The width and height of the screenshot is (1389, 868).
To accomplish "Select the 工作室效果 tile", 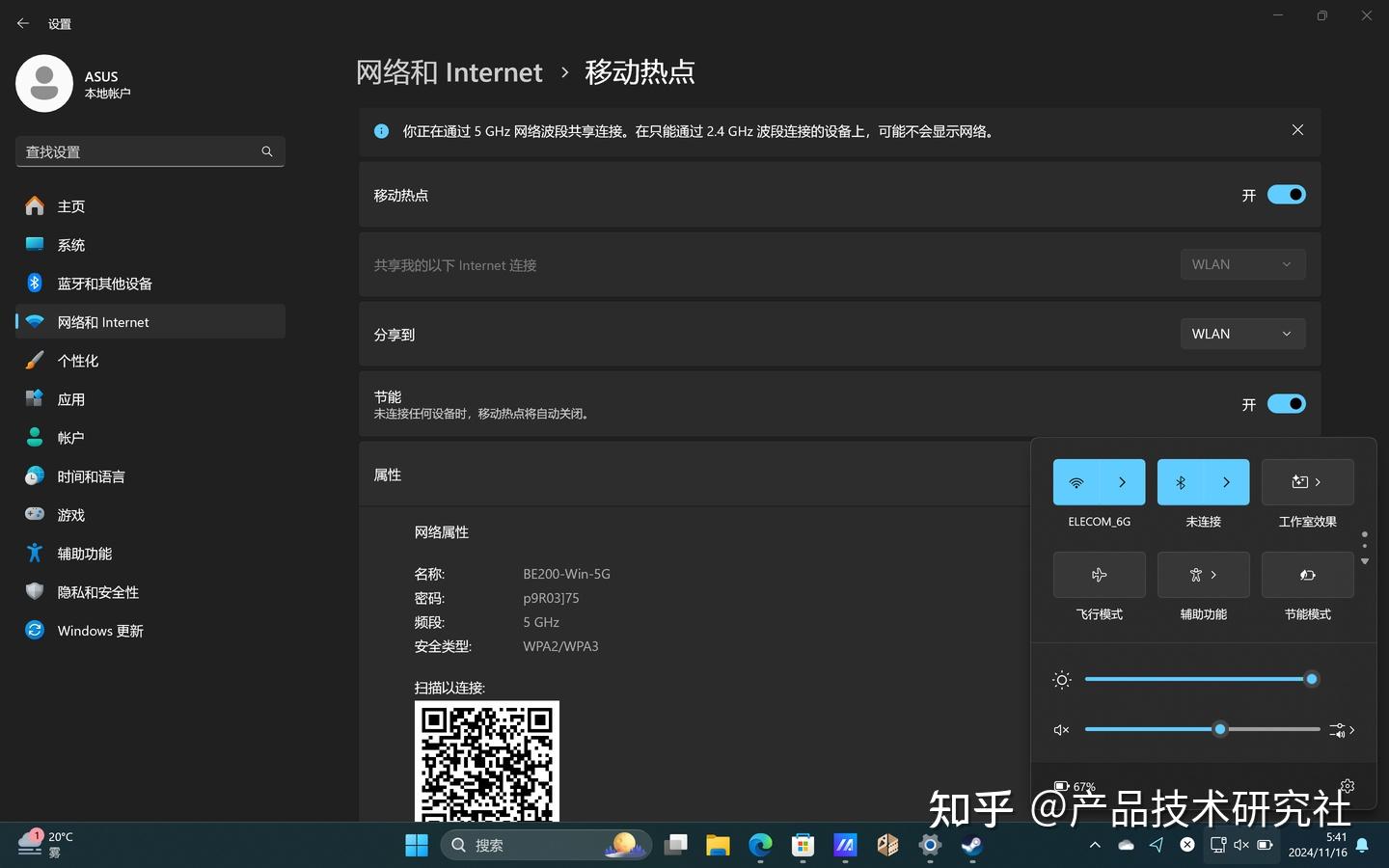I will 1307,482.
